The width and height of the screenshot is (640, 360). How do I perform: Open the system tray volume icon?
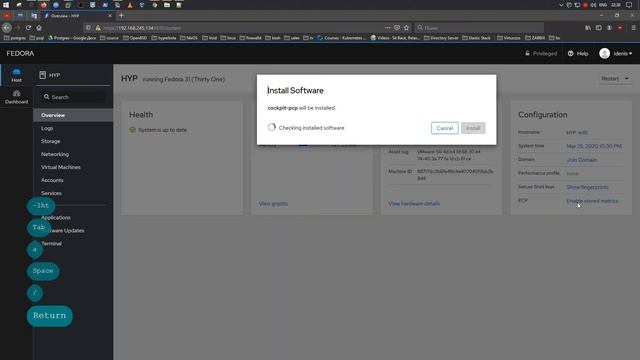(x=593, y=5)
